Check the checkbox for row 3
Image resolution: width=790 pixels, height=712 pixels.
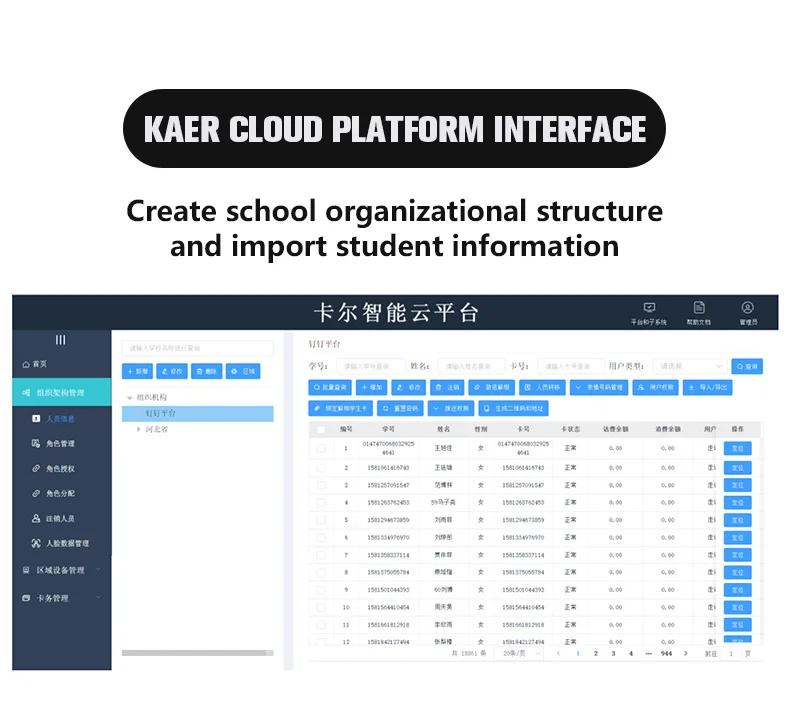[321, 485]
